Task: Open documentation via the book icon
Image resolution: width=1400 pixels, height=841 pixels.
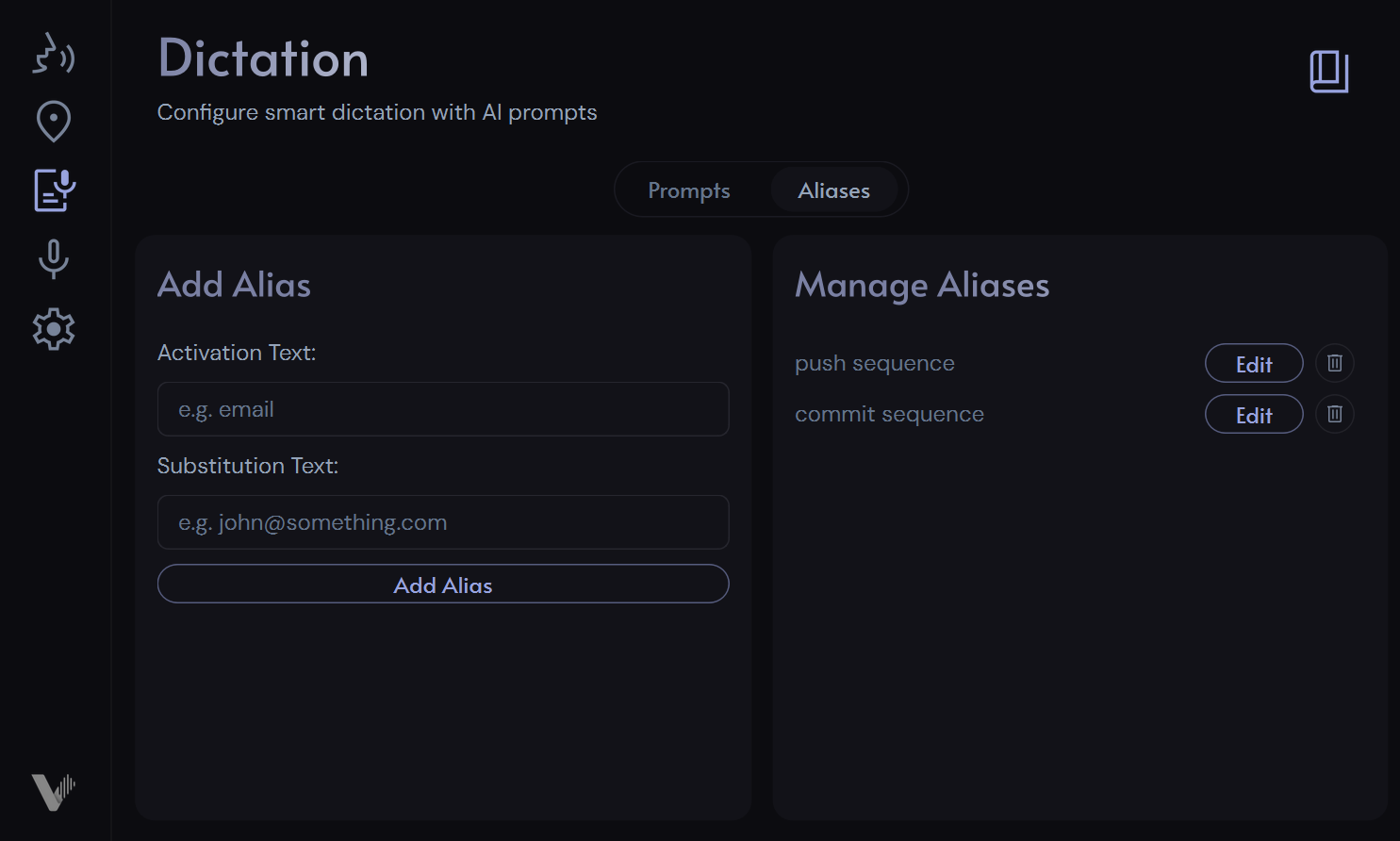Action: click(x=1329, y=70)
